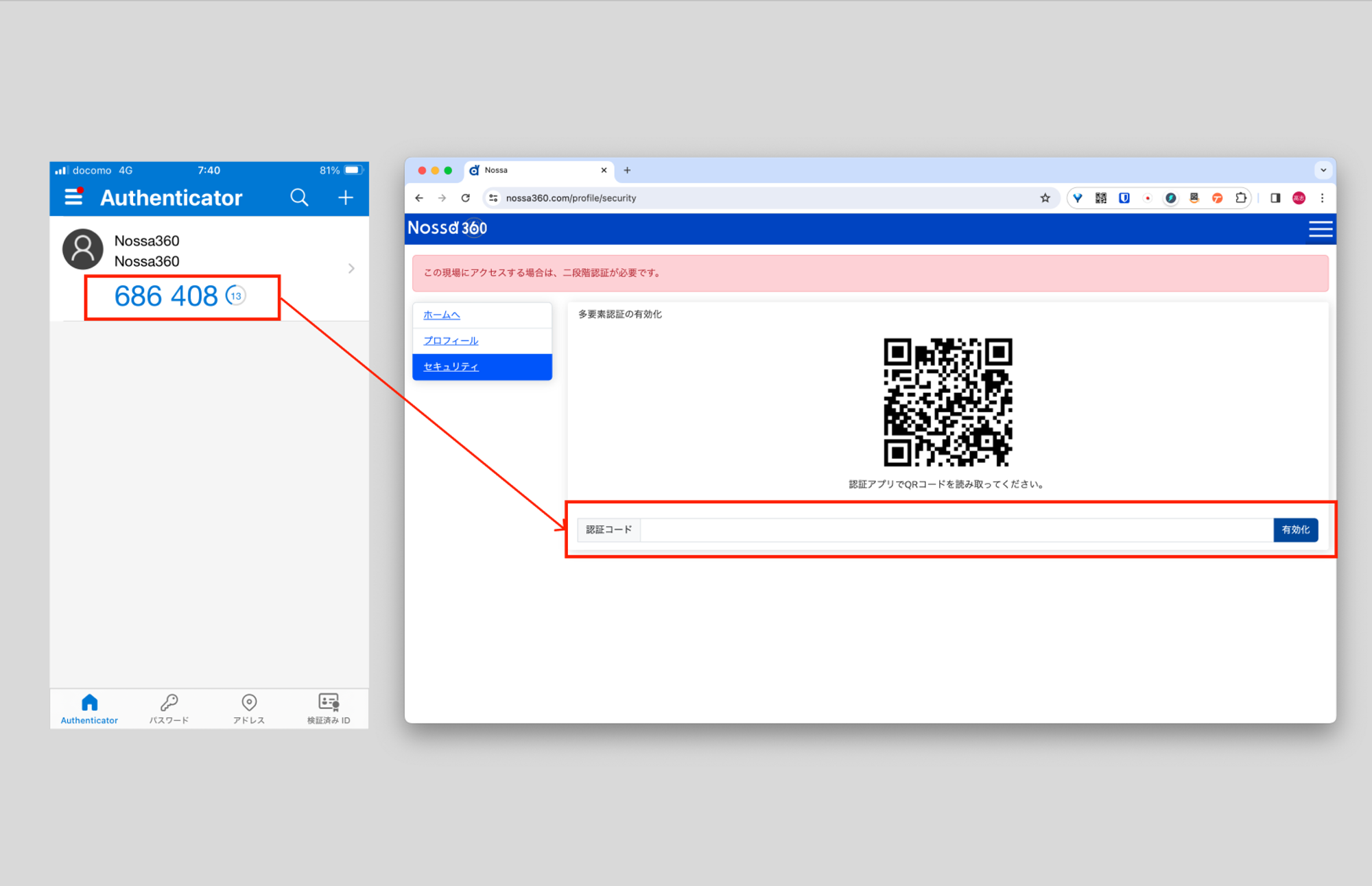Click the 多要素認証の有効化 heading
Viewport: 1372px width, 886px height.
pyautogui.click(x=619, y=314)
